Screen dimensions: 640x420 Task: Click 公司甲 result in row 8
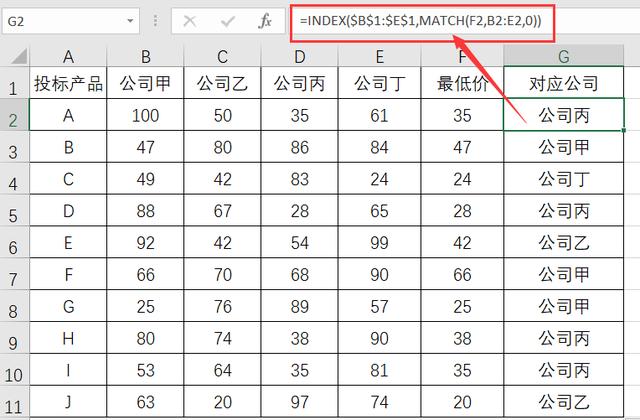(x=564, y=306)
